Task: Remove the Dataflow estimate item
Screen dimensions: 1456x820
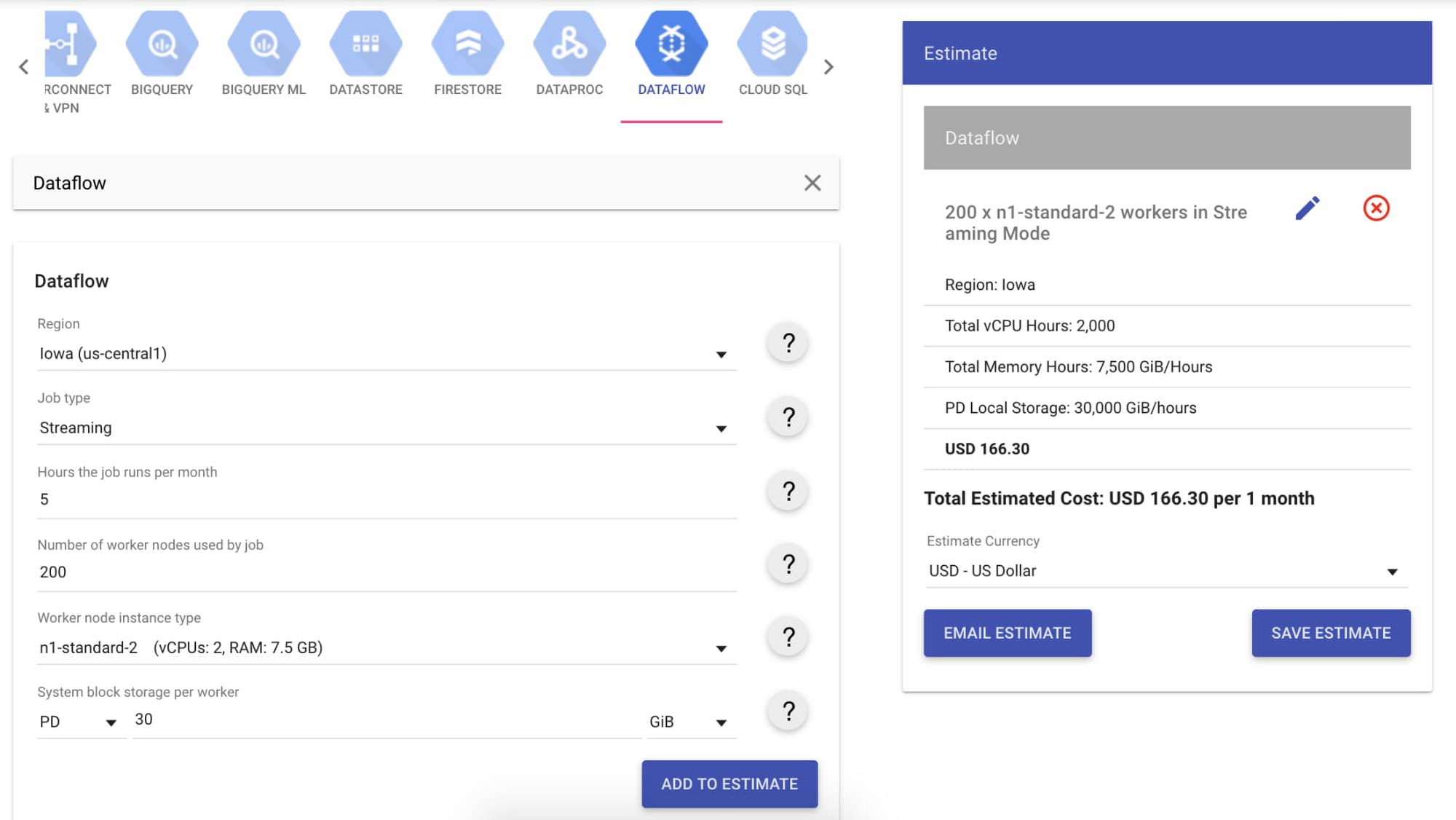Action: (1376, 208)
